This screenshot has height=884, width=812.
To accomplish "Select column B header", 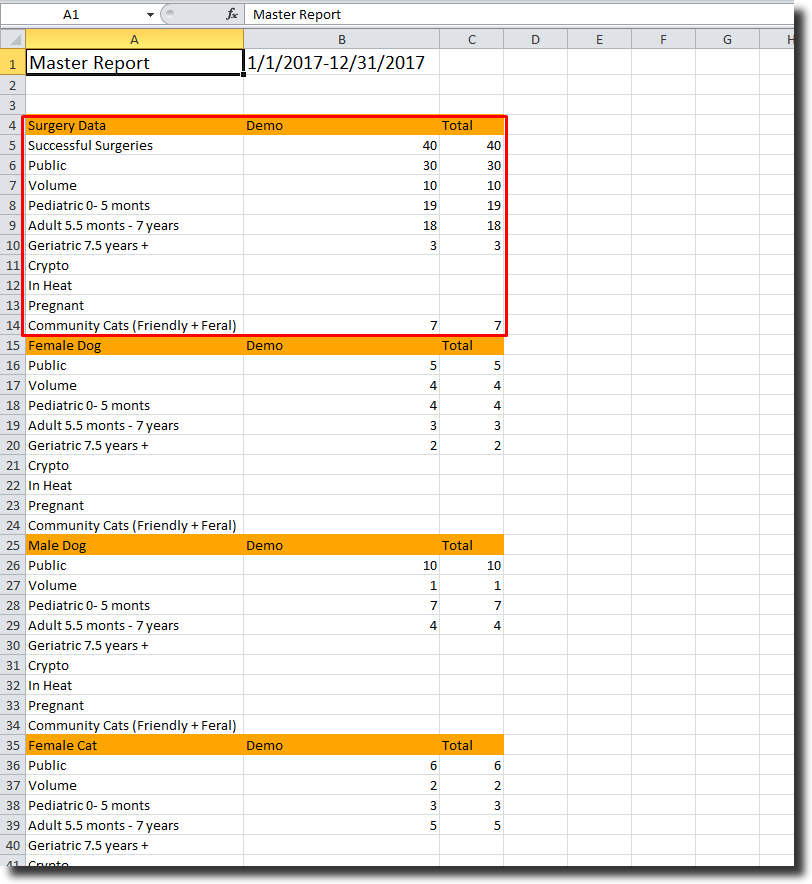I will 341,40.
